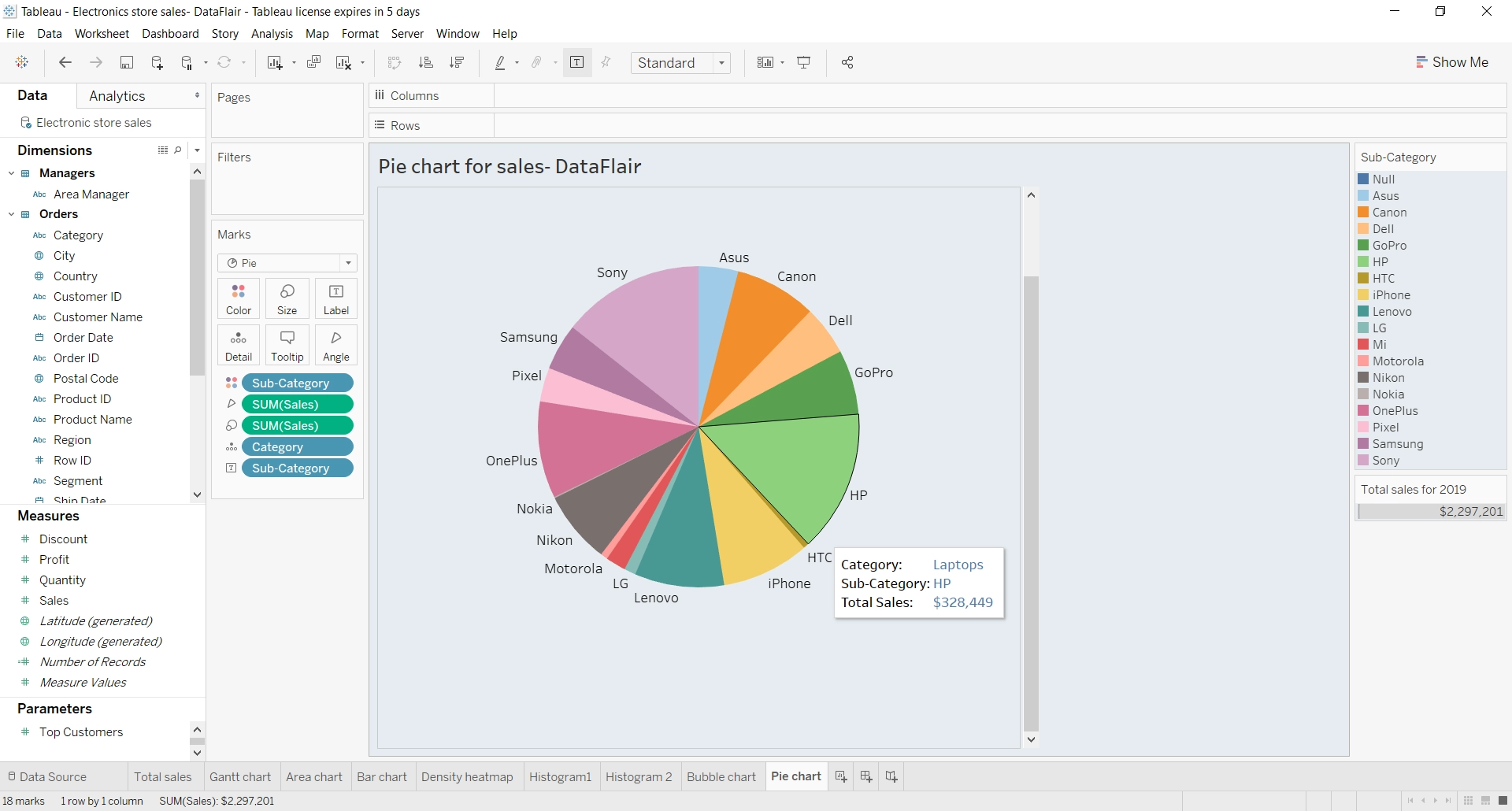Click the Share Workbook toolbar icon
The image size is (1512, 811).
(847, 62)
